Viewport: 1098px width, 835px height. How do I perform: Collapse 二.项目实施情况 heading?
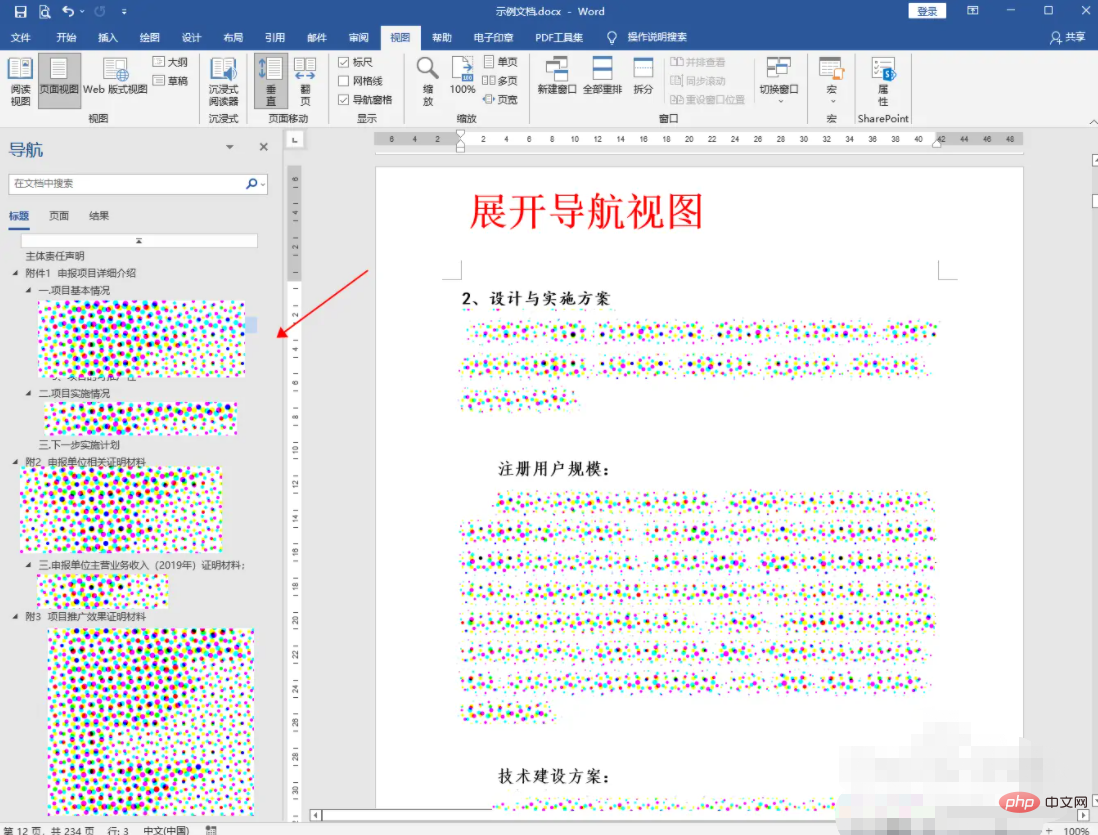(x=29, y=393)
